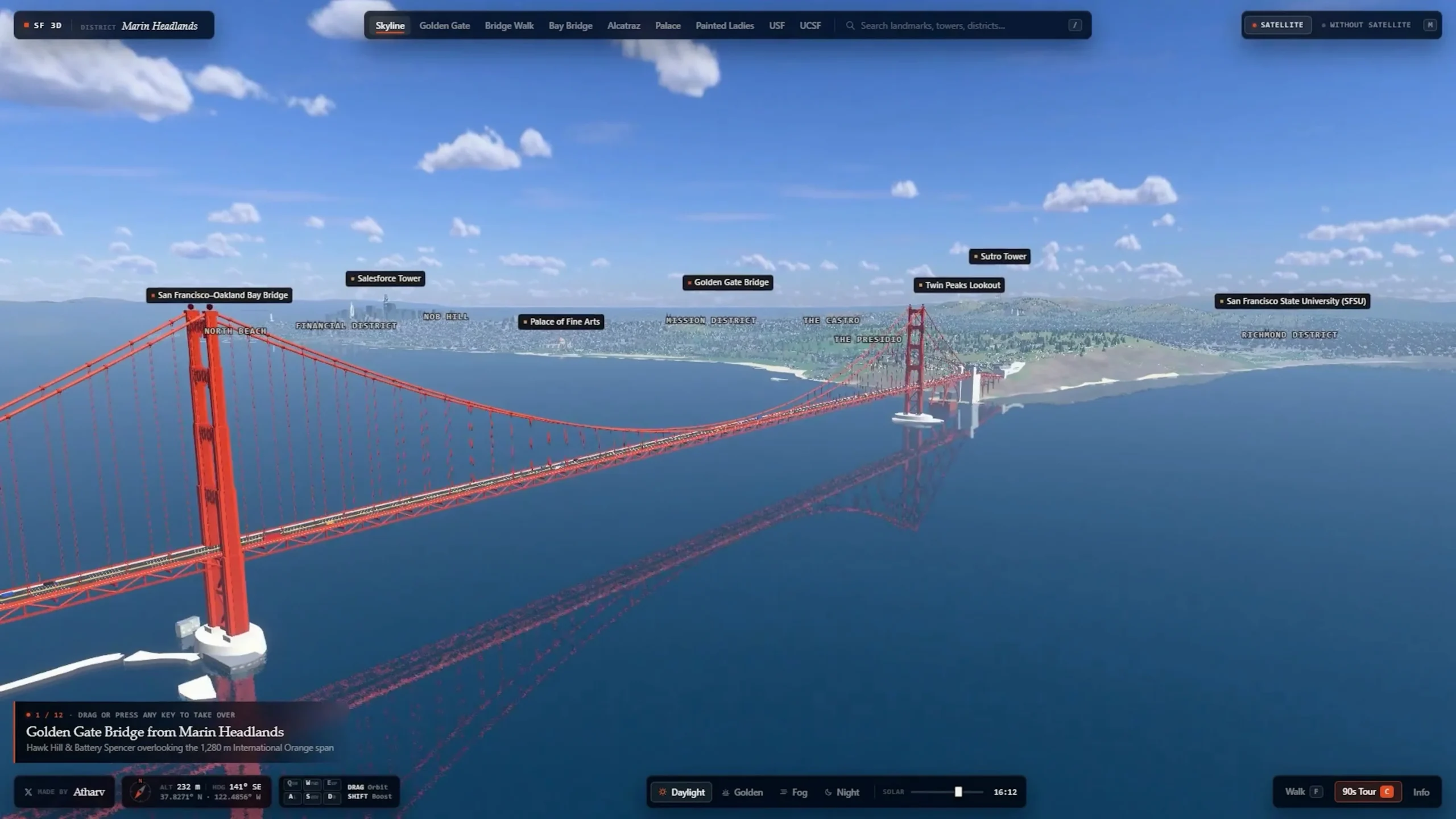Go to the Alcatraz viewpoint
Screen dimensions: 1456x819
pyautogui.click(x=623, y=26)
